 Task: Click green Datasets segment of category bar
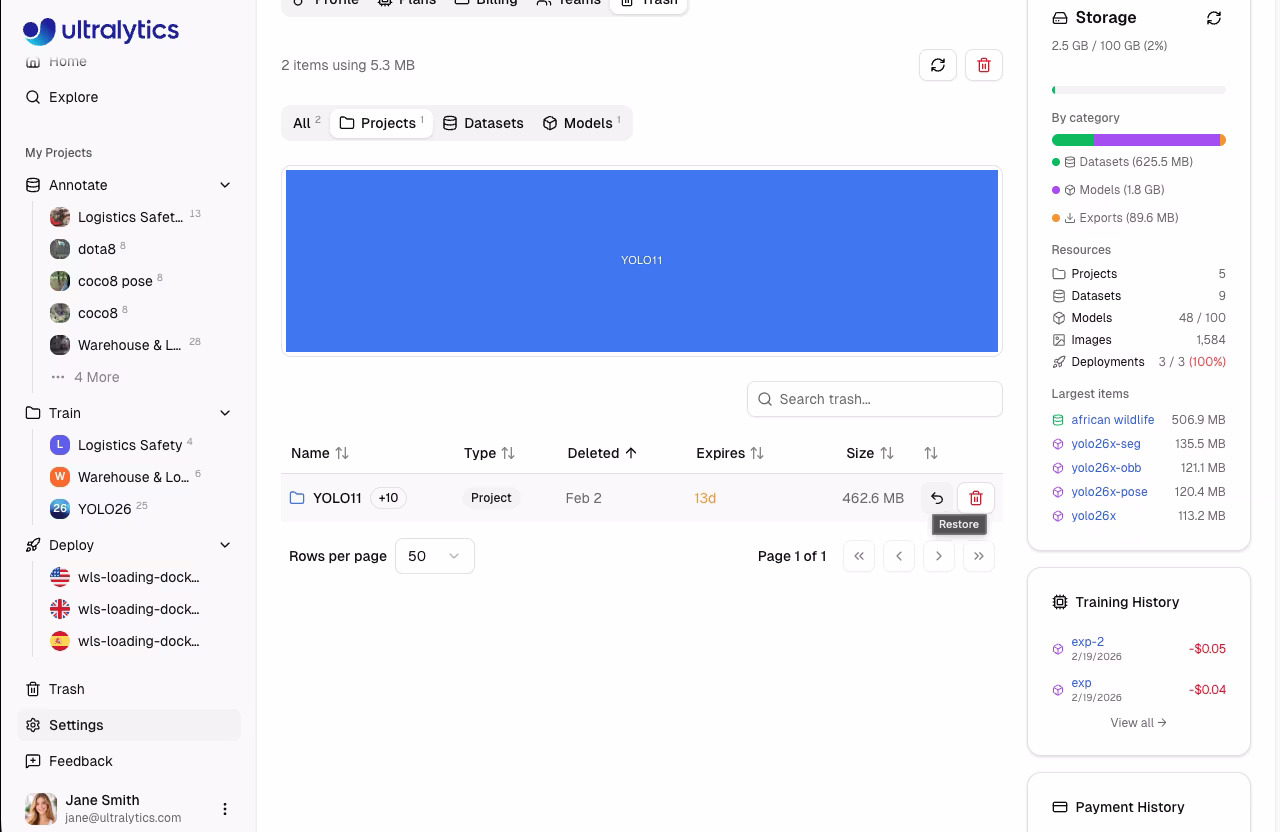[x=1073, y=140]
